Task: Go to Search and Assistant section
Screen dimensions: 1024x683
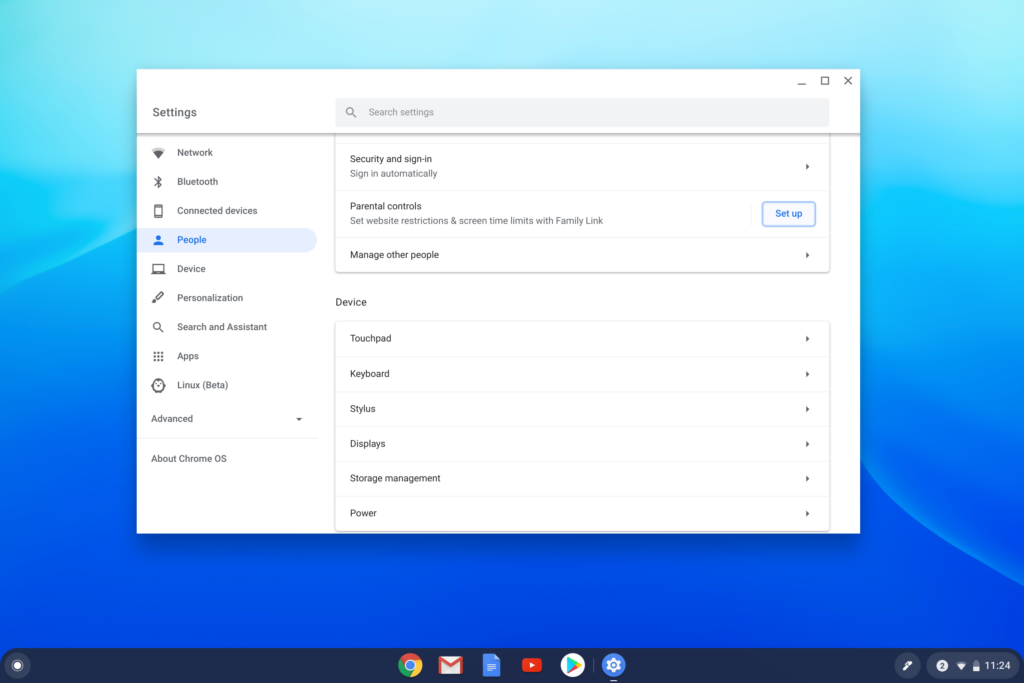Action: [227, 327]
